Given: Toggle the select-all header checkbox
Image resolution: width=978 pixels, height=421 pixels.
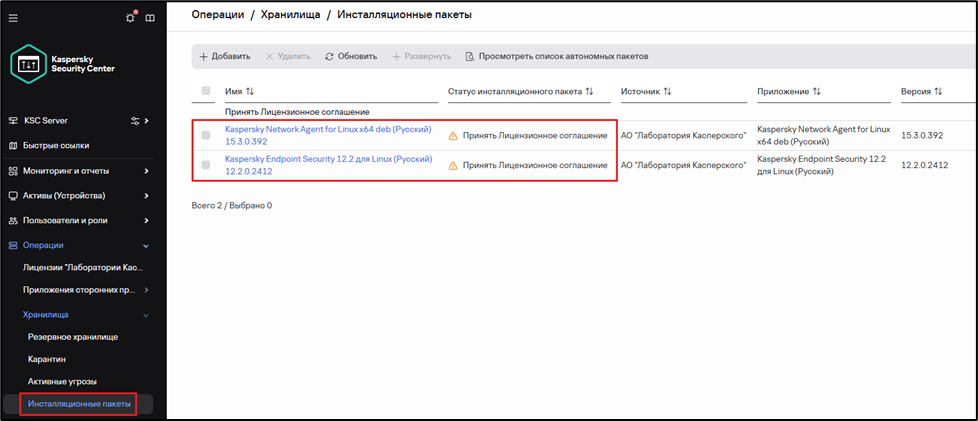Looking at the screenshot, I should coord(206,91).
